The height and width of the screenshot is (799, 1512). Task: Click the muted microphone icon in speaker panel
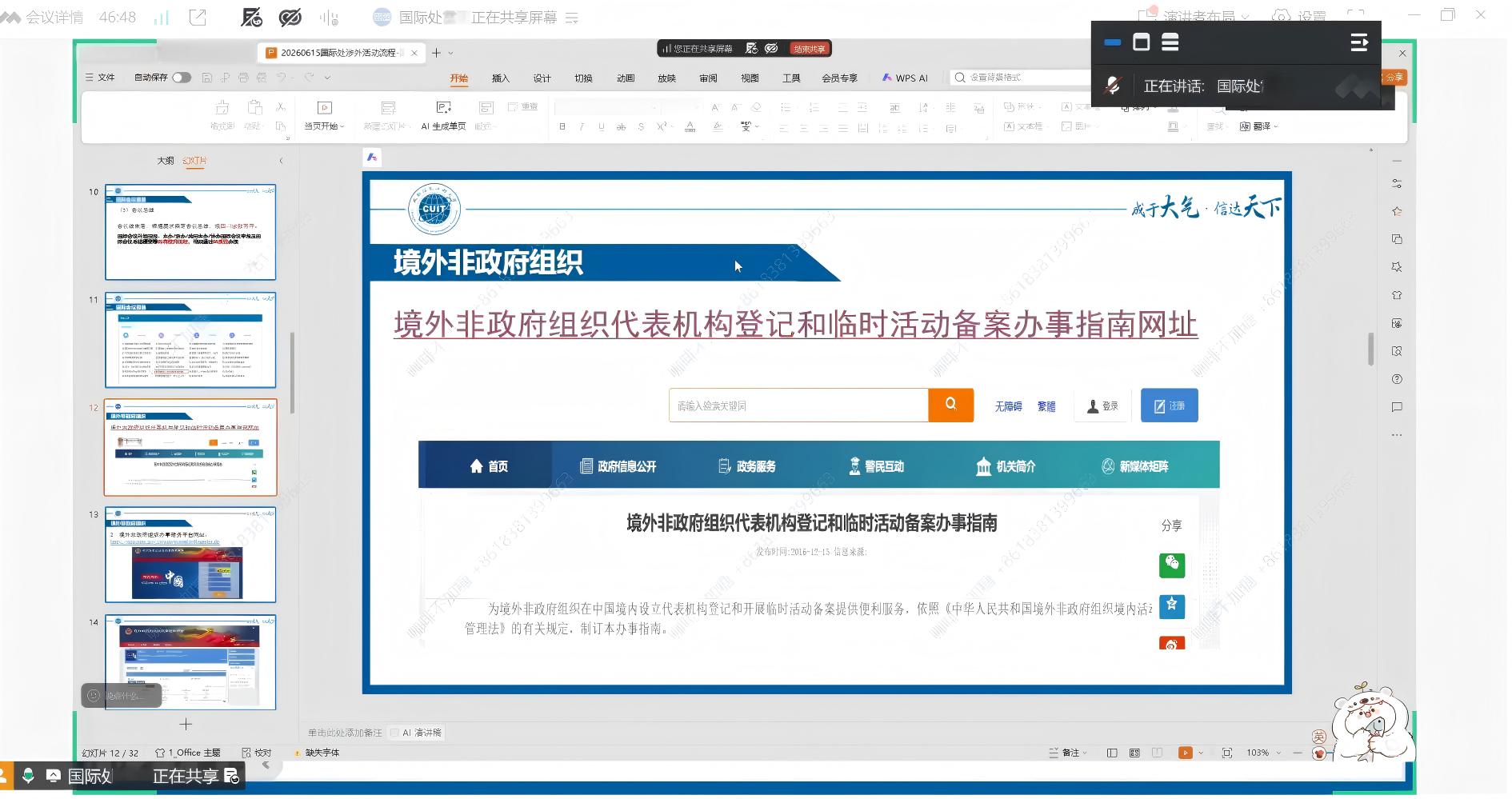pos(1113,86)
